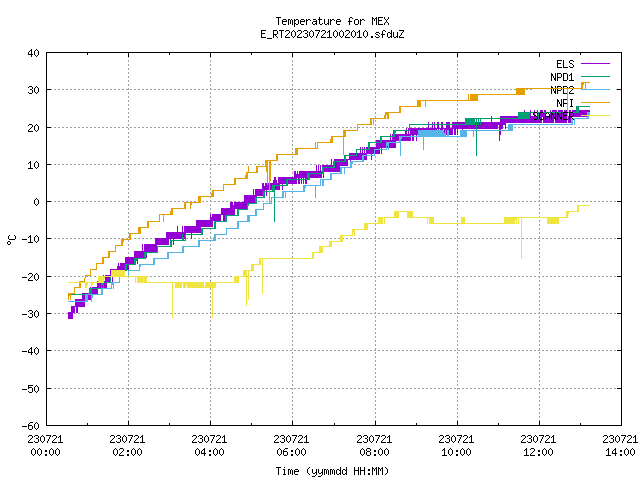
Task: Click the "Time (yymmdd HH:MM)" axis title
Action: click(332, 471)
